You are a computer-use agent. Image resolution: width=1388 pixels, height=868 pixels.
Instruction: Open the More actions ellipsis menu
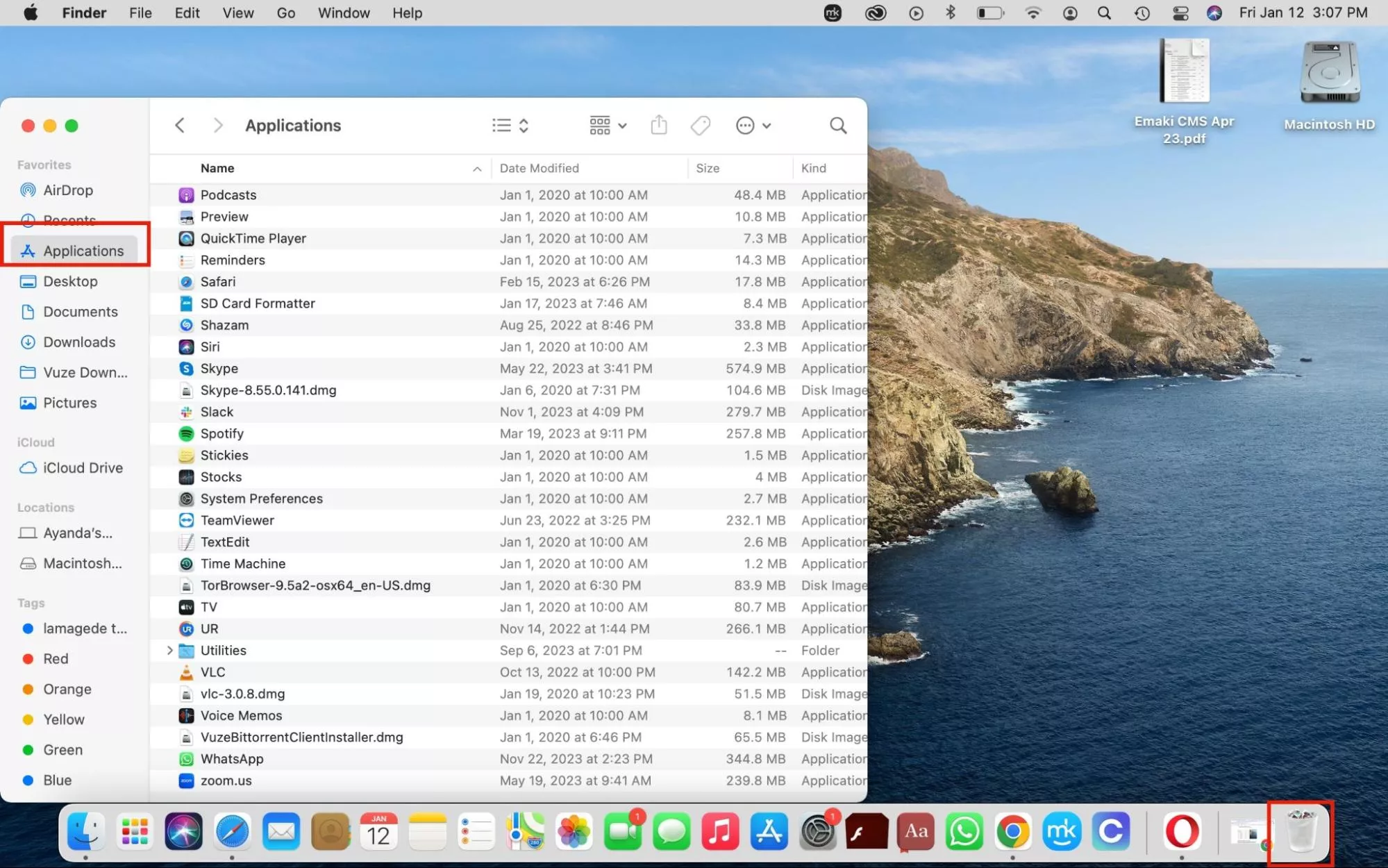click(x=753, y=125)
